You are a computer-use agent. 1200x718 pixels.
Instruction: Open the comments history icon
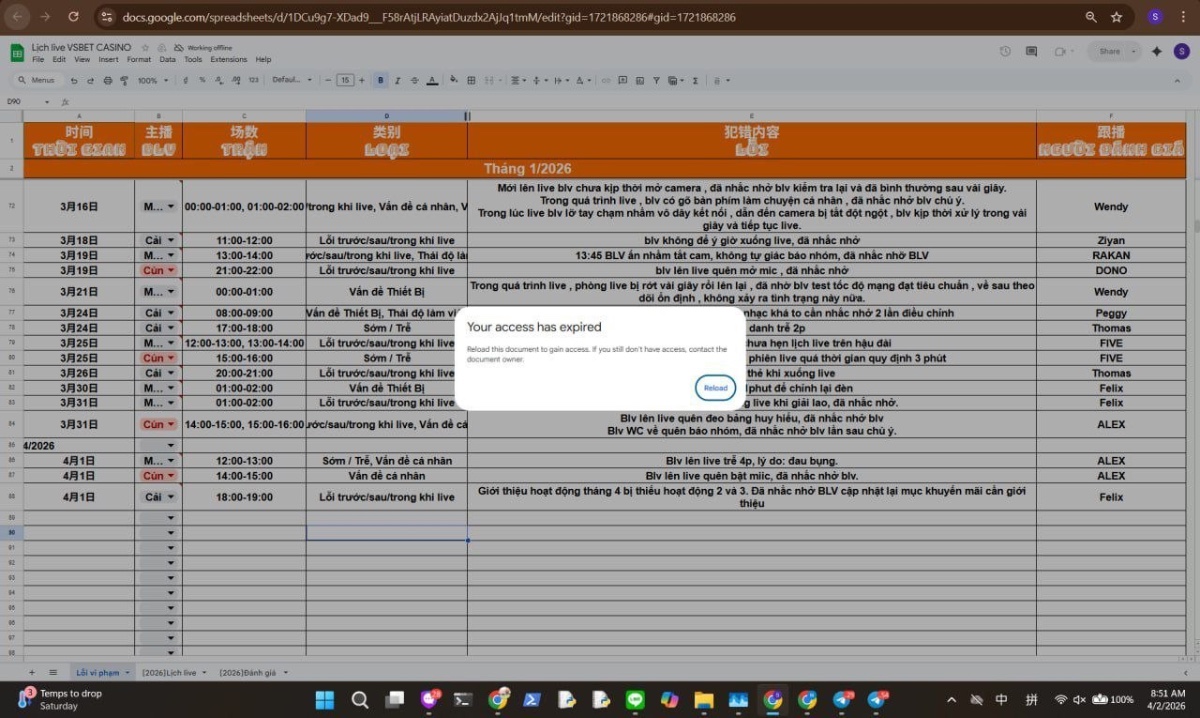click(1031, 51)
